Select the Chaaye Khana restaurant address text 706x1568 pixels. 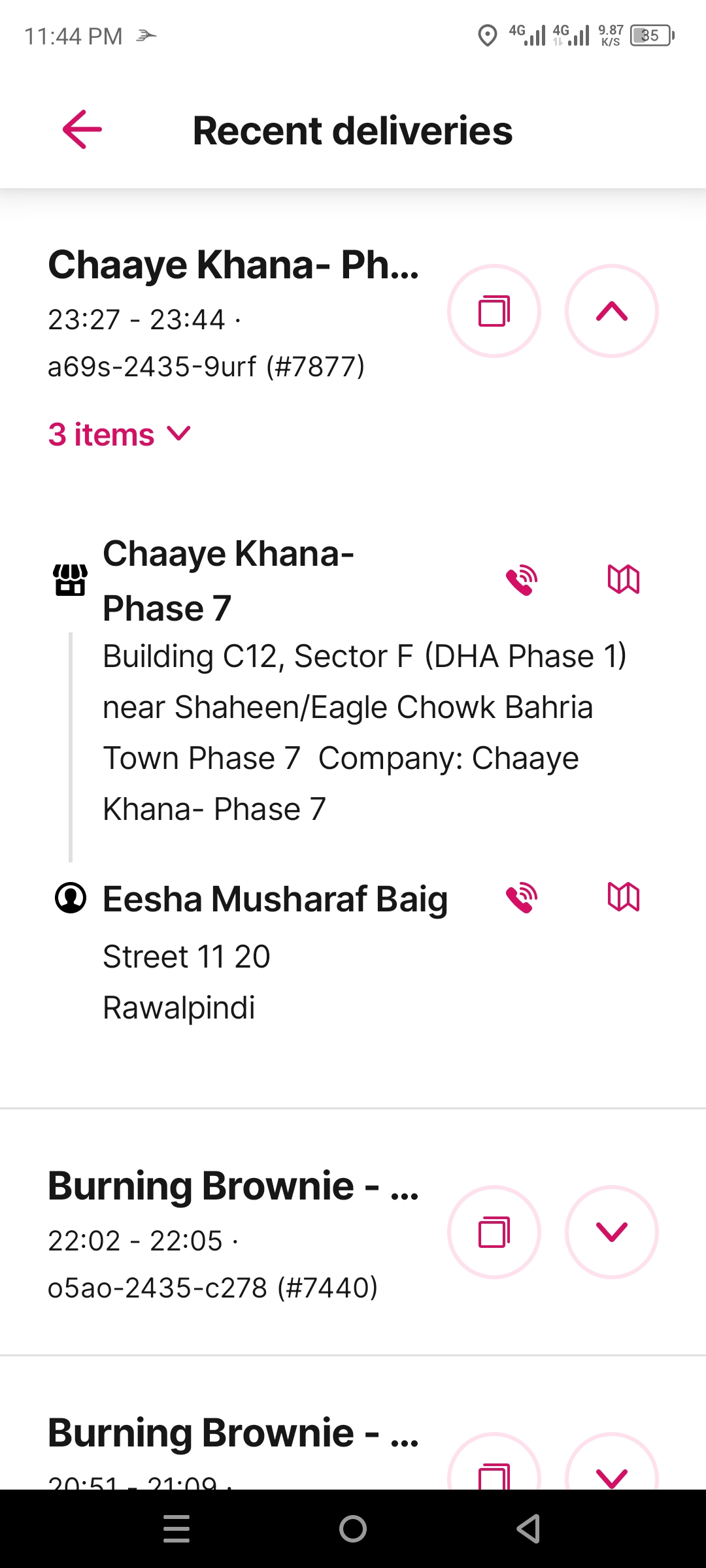[x=365, y=732]
